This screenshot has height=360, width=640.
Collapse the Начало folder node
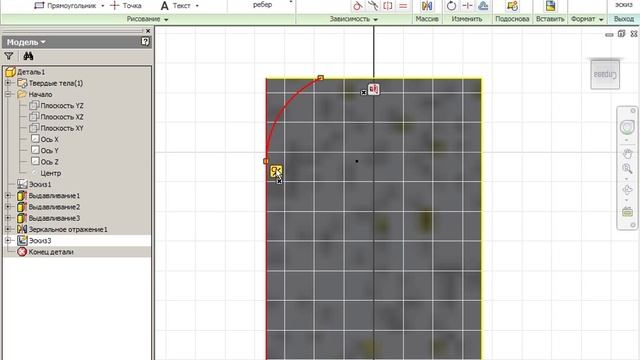tap(8, 94)
